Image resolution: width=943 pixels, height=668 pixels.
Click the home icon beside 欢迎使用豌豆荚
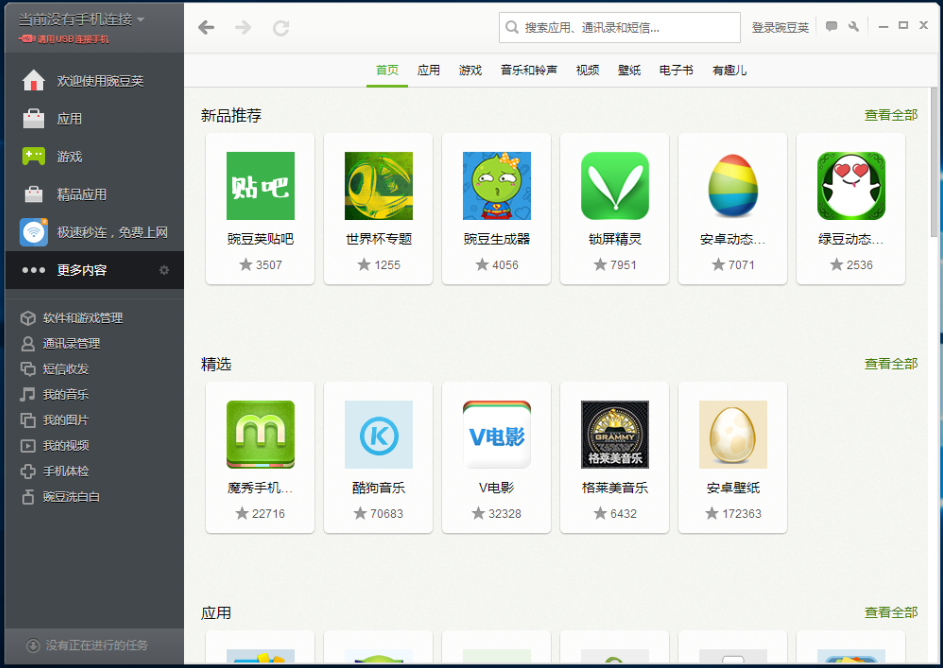(x=34, y=81)
